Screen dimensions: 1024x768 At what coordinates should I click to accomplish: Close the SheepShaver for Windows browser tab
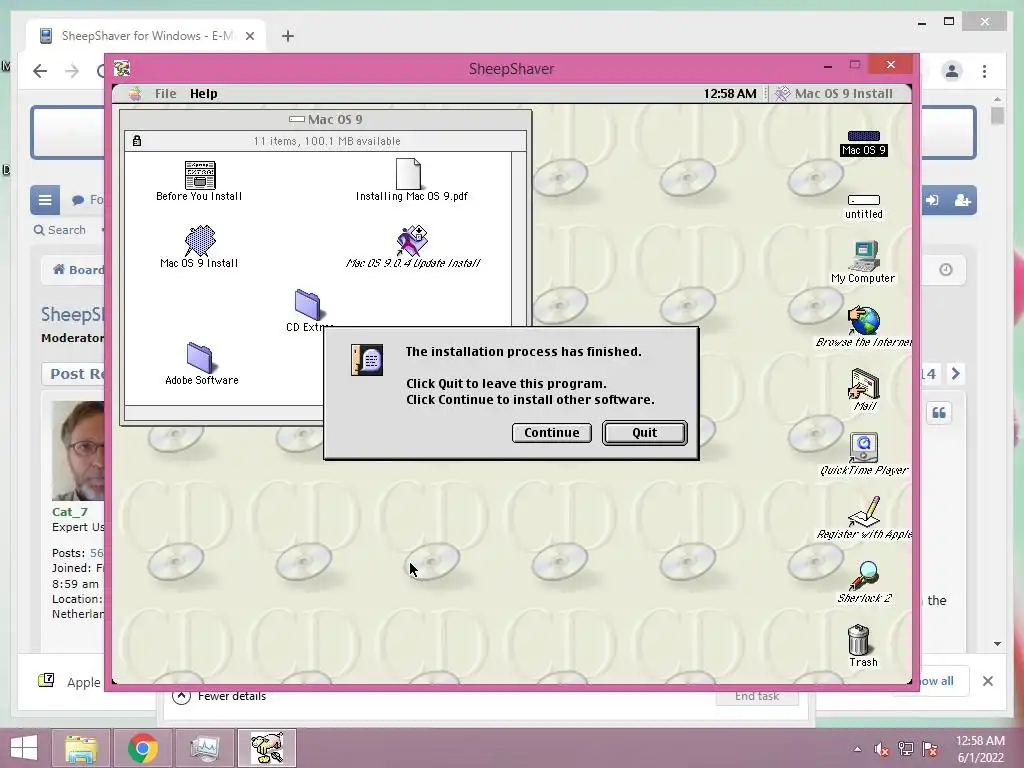pos(249,36)
